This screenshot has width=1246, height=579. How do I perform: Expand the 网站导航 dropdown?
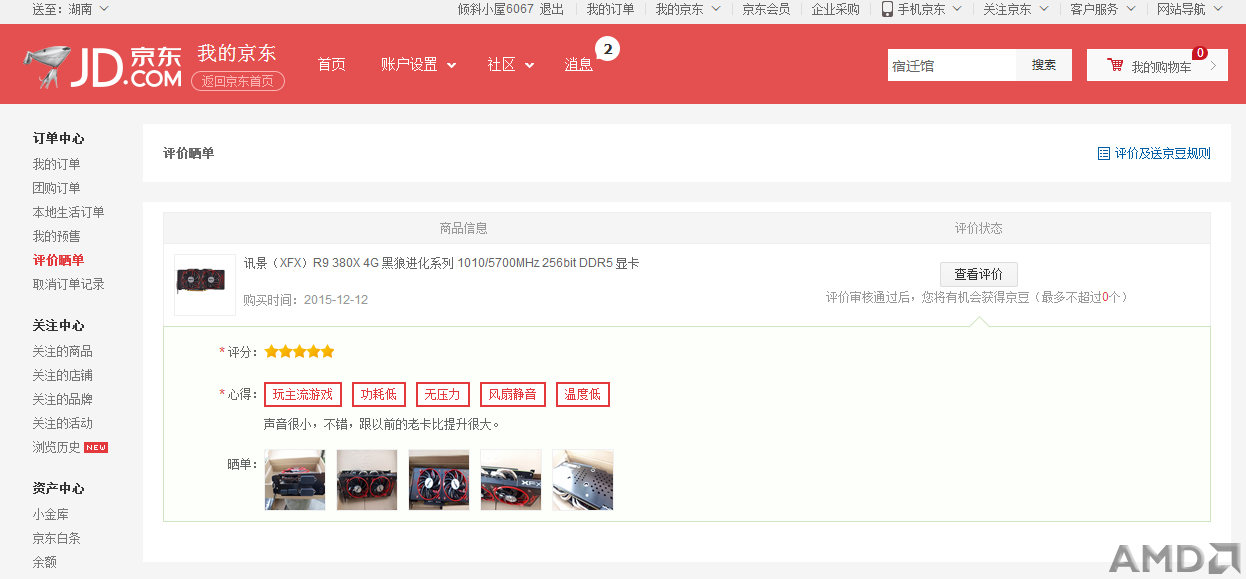click(x=1218, y=9)
